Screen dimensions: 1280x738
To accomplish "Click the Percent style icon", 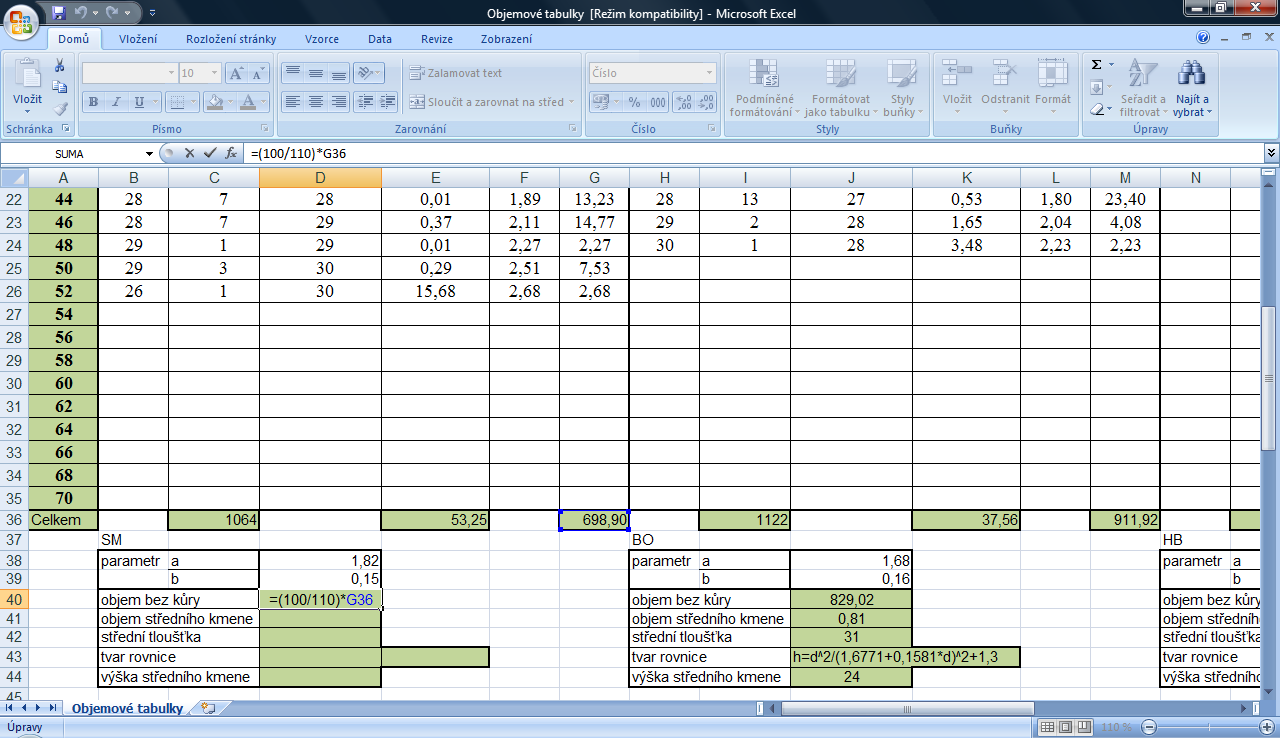I will [633, 102].
